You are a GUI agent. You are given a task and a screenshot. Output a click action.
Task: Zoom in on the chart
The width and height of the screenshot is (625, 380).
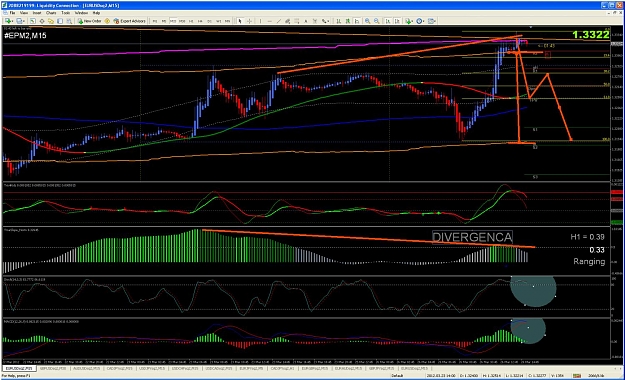368,21
